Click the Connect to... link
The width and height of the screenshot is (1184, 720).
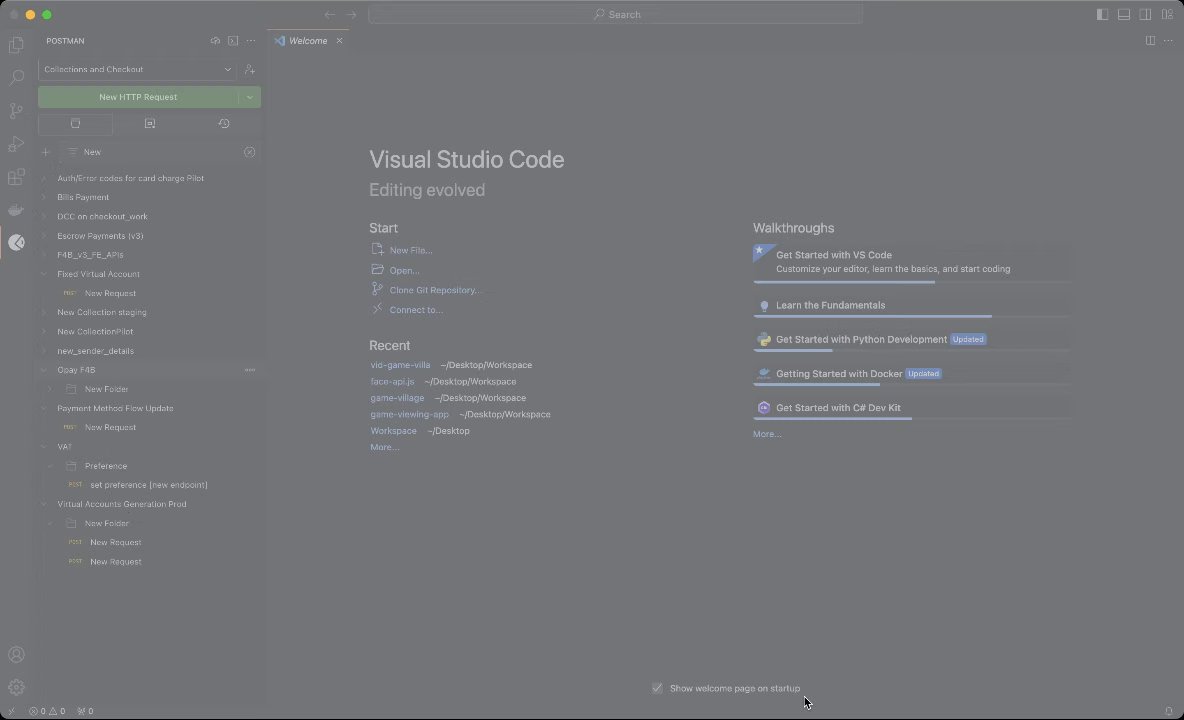(416, 309)
